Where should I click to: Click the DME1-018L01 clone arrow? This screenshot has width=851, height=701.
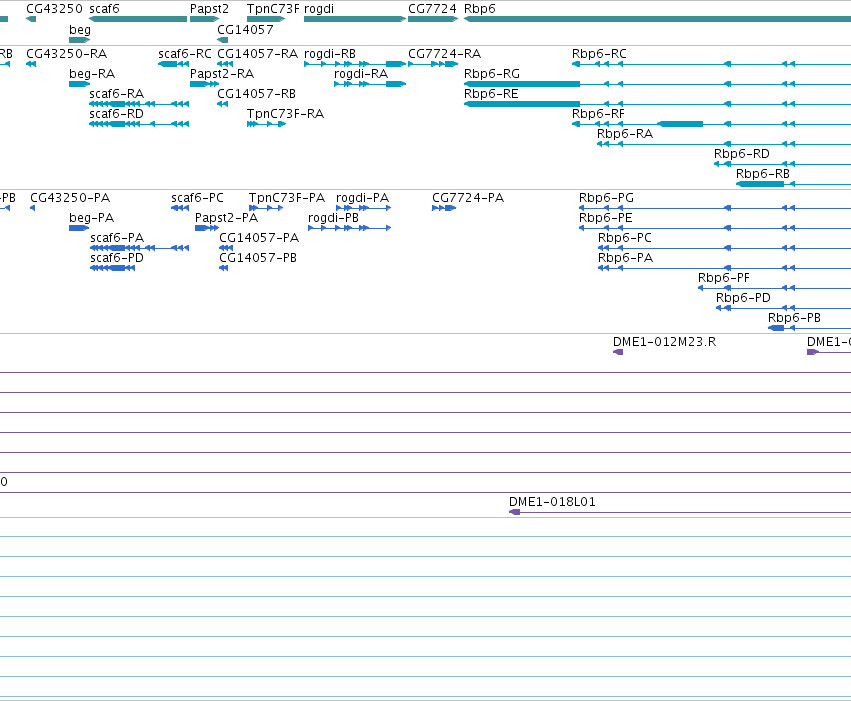pos(515,512)
